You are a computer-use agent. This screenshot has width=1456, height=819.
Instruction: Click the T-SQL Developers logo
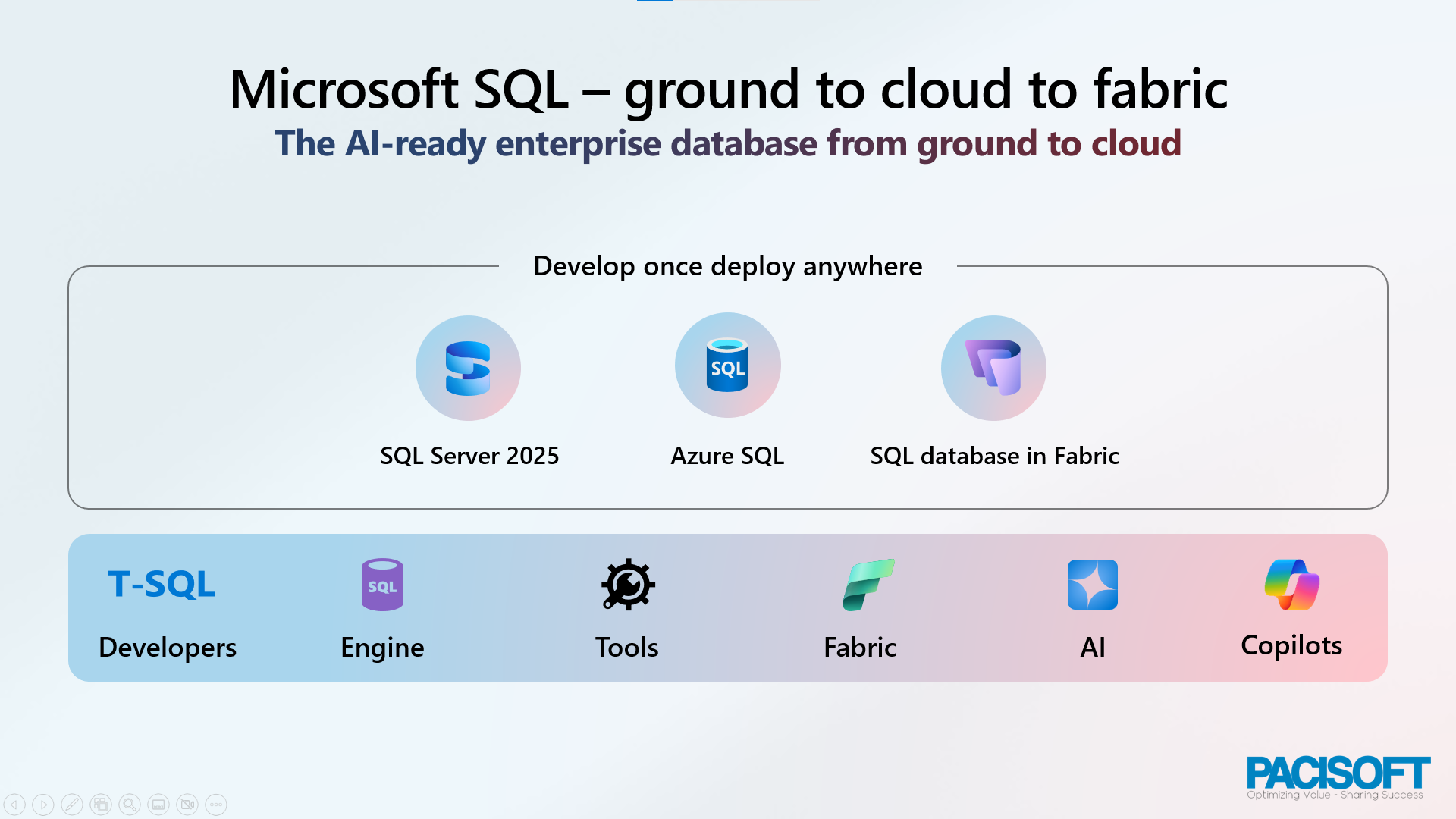pyautogui.click(x=162, y=585)
